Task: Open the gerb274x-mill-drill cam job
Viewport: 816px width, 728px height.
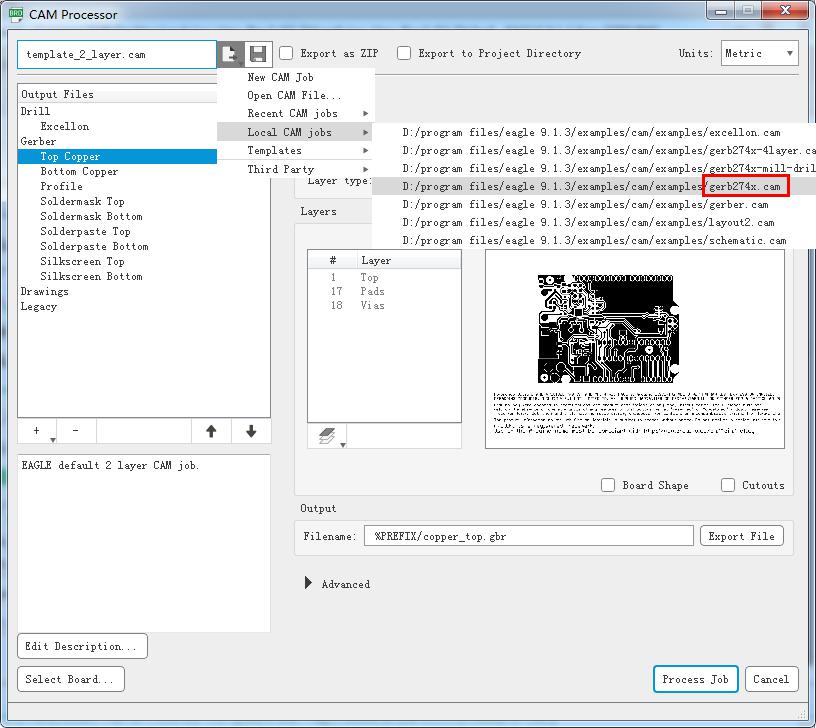Action: tap(594, 168)
